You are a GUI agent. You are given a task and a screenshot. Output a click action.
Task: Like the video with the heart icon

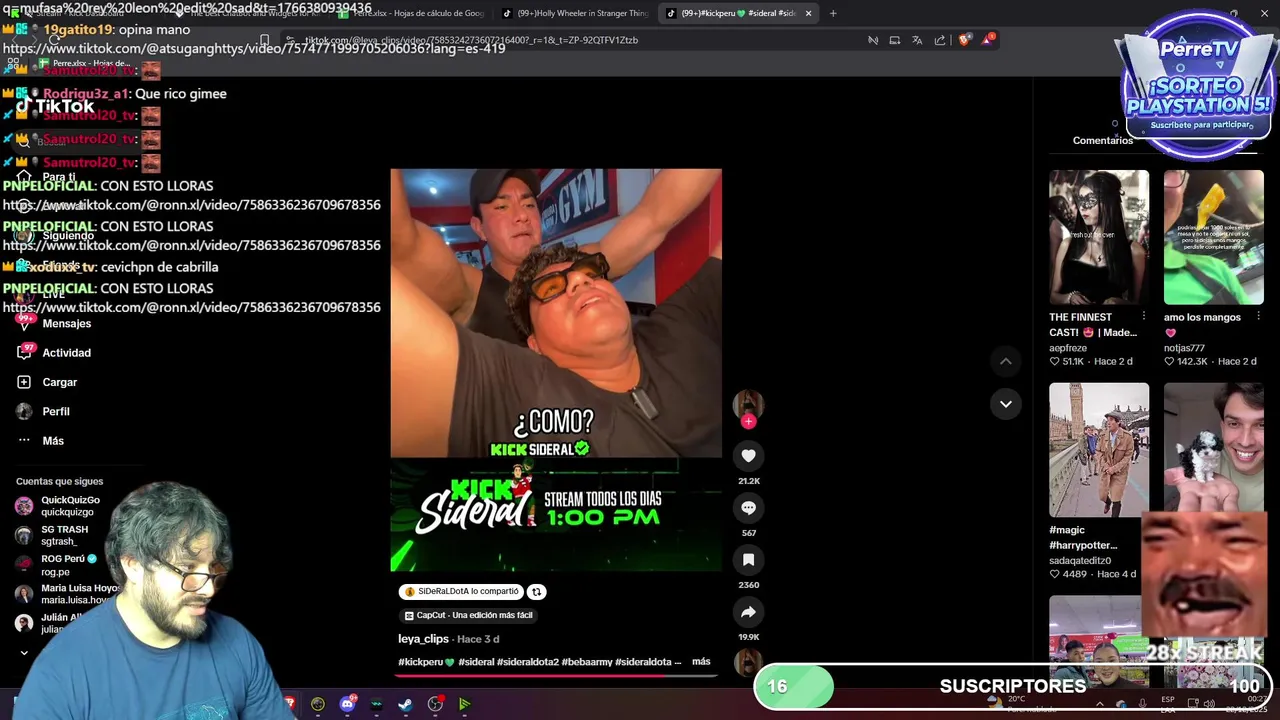coord(748,456)
